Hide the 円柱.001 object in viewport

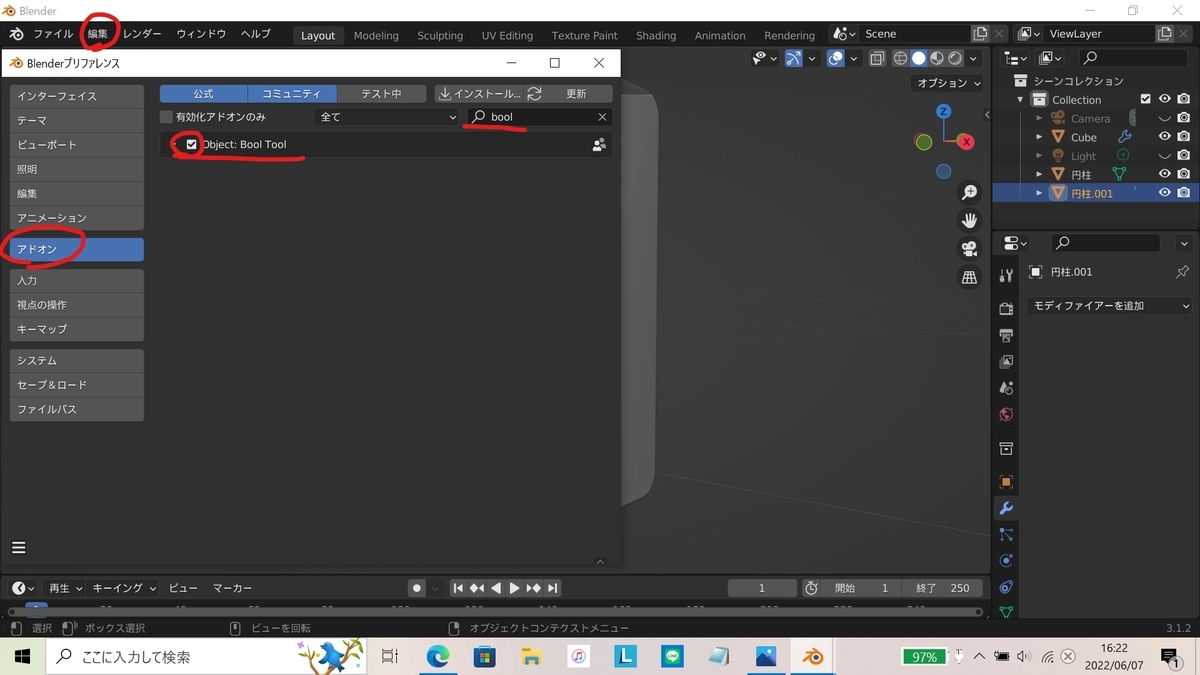pos(1164,193)
